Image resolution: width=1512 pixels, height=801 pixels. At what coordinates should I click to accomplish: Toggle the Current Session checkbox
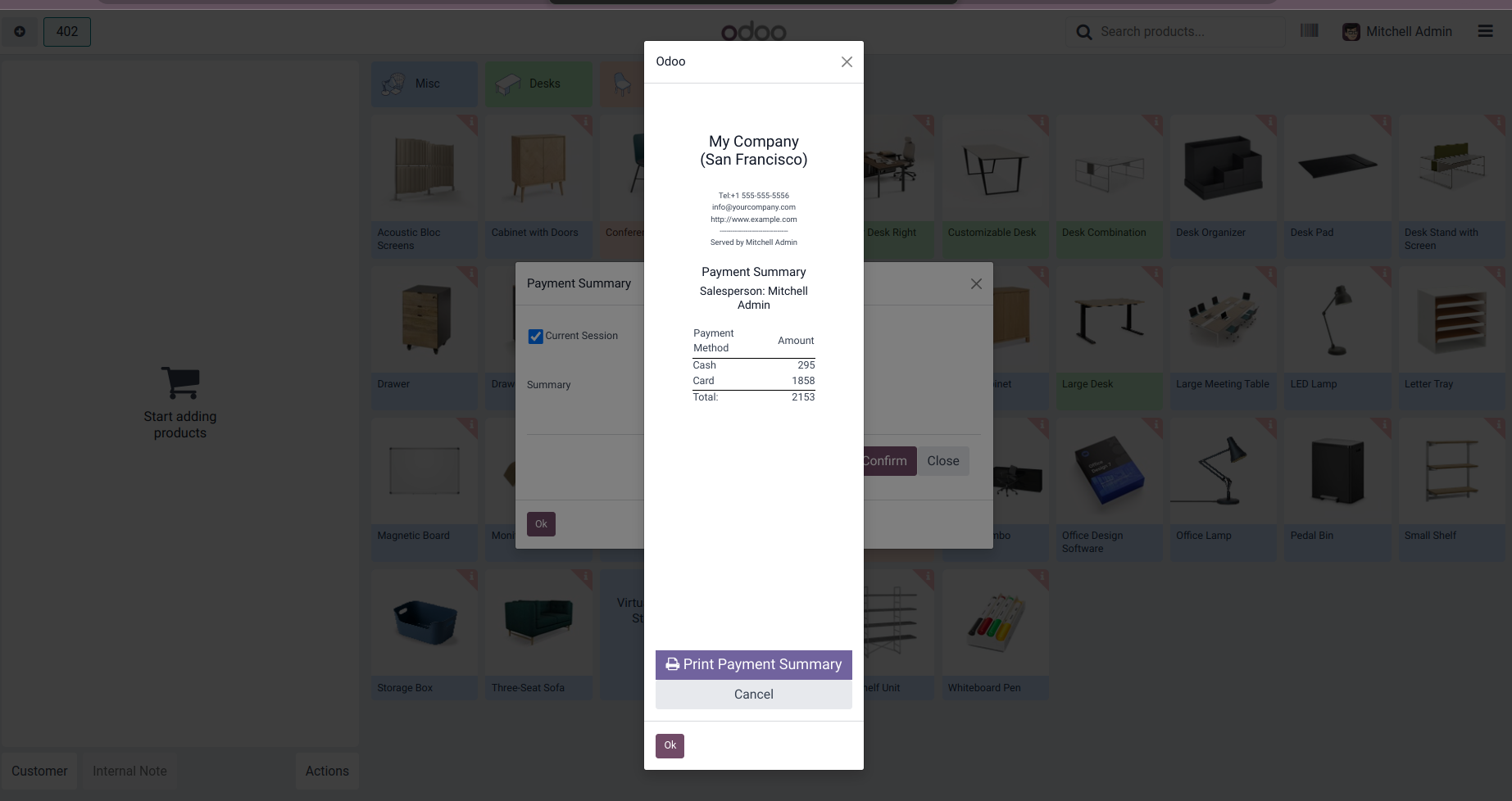(536, 336)
